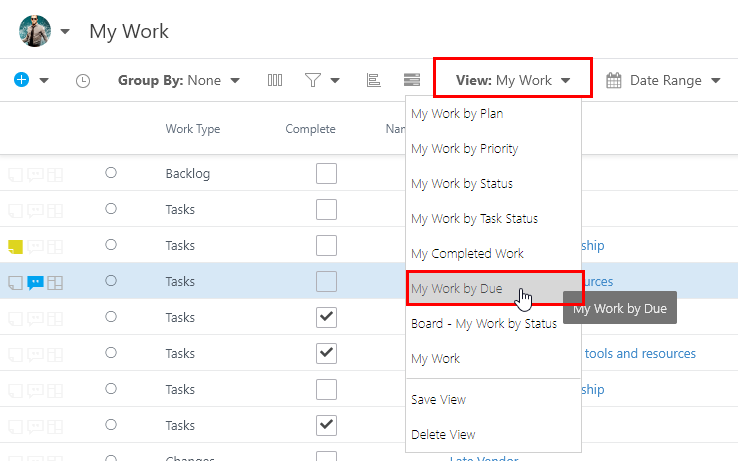This screenshot has width=738, height=461.
Task: Select My Work by Task Status view
Action: [x=493, y=218]
